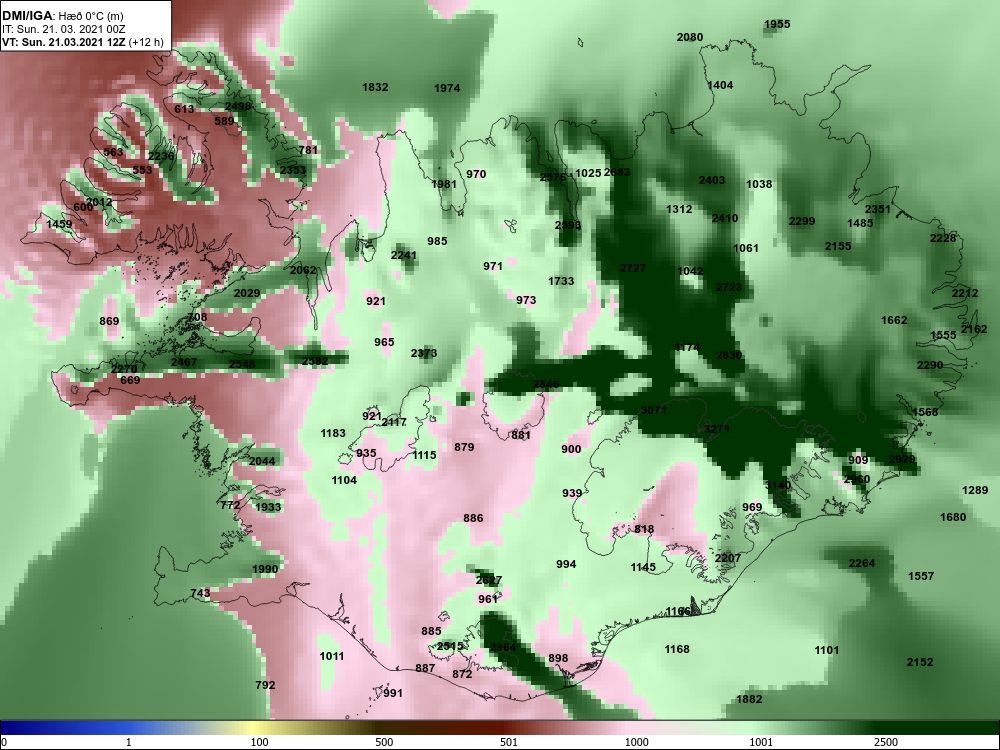This screenshot has height=750, width=1000.
Task: Click the coastal value 2351
Action: 878,209
